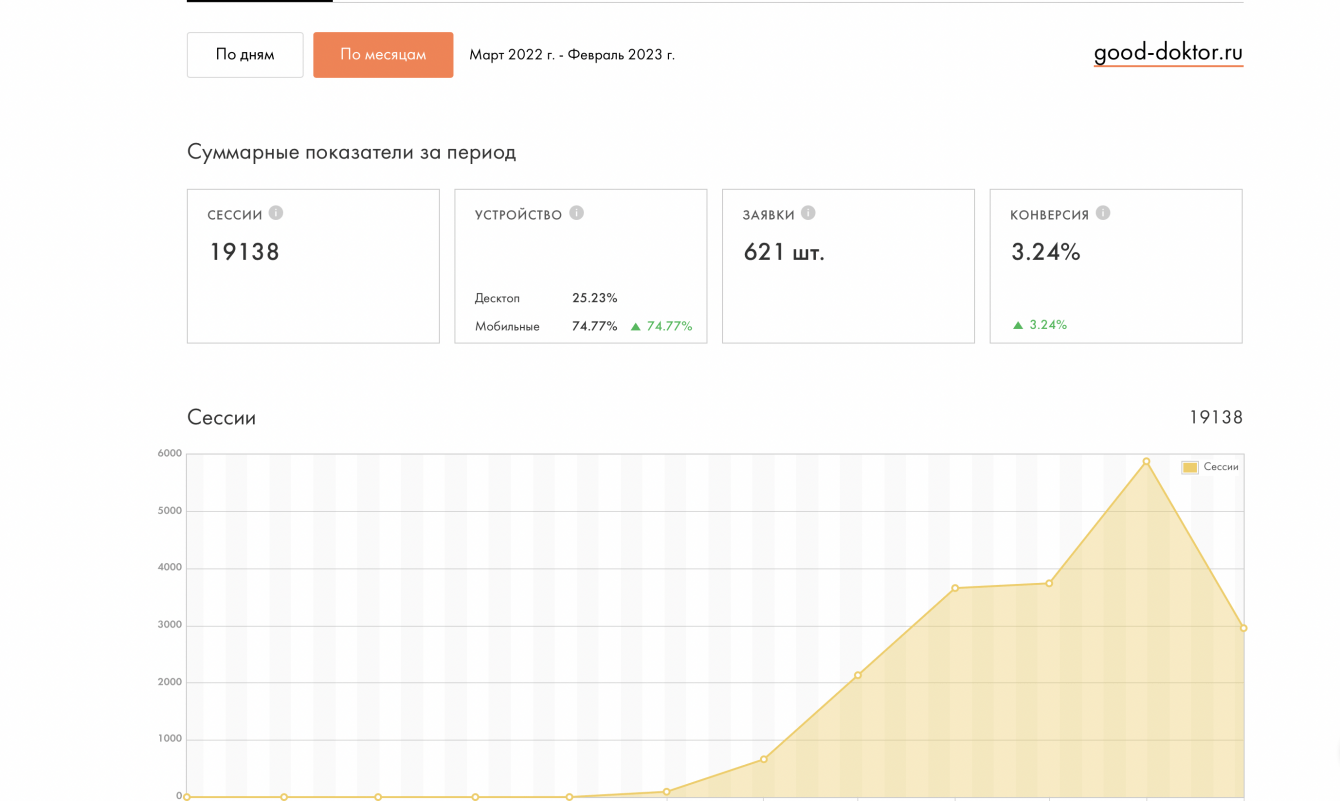Click the 4000 y-axis label

click(x=170, y=568)
